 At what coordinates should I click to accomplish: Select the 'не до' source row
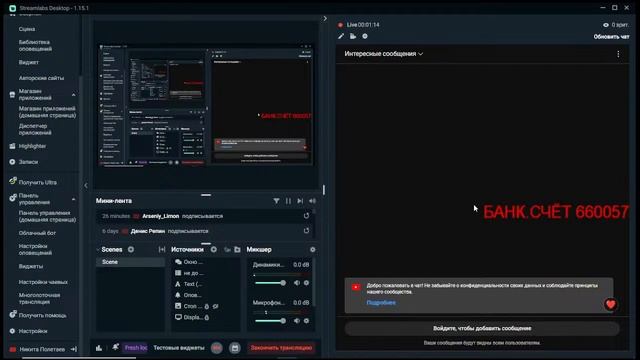click(206, 273)
